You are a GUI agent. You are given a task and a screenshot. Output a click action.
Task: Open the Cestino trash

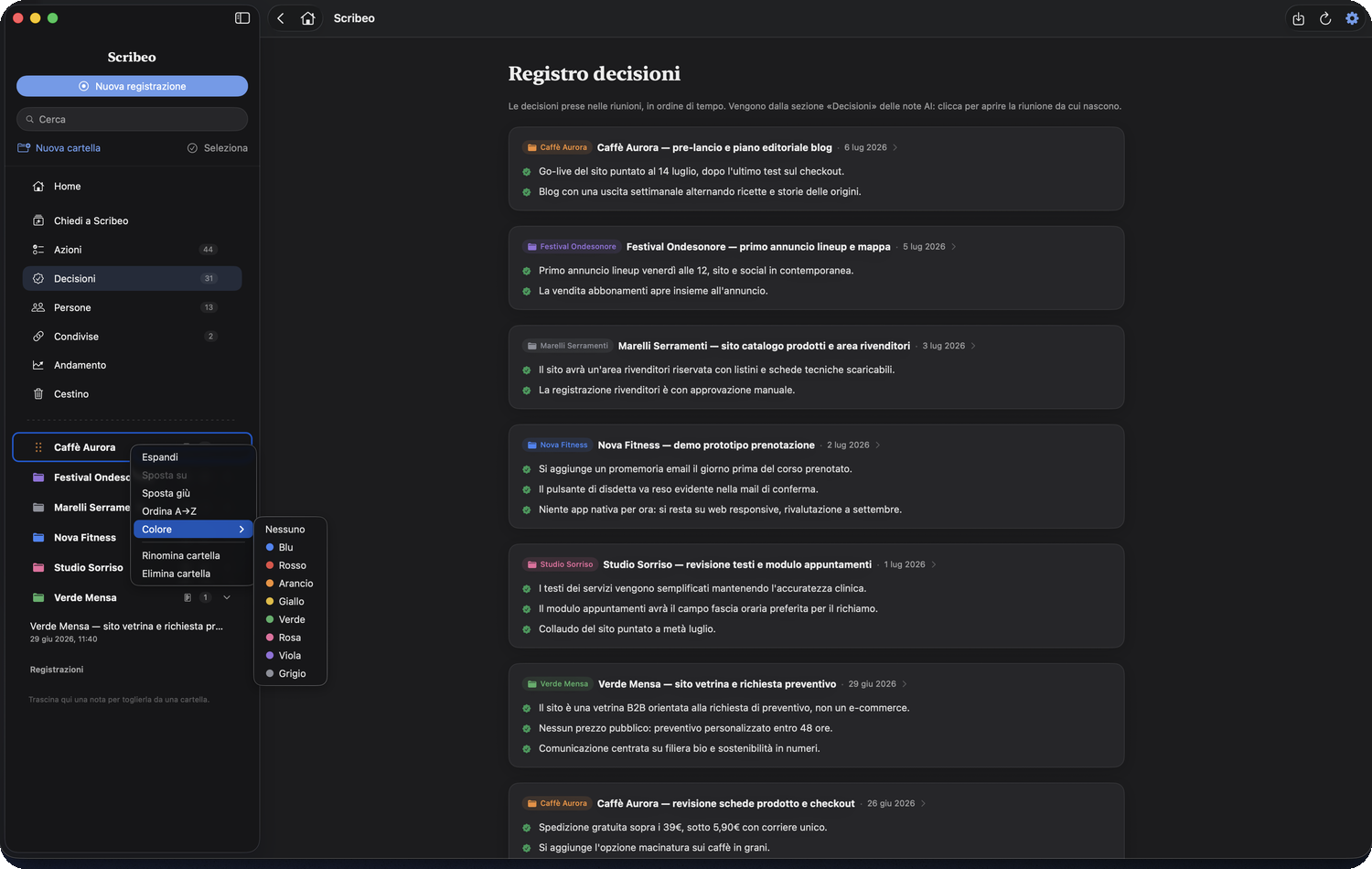(x=132, y=394)
